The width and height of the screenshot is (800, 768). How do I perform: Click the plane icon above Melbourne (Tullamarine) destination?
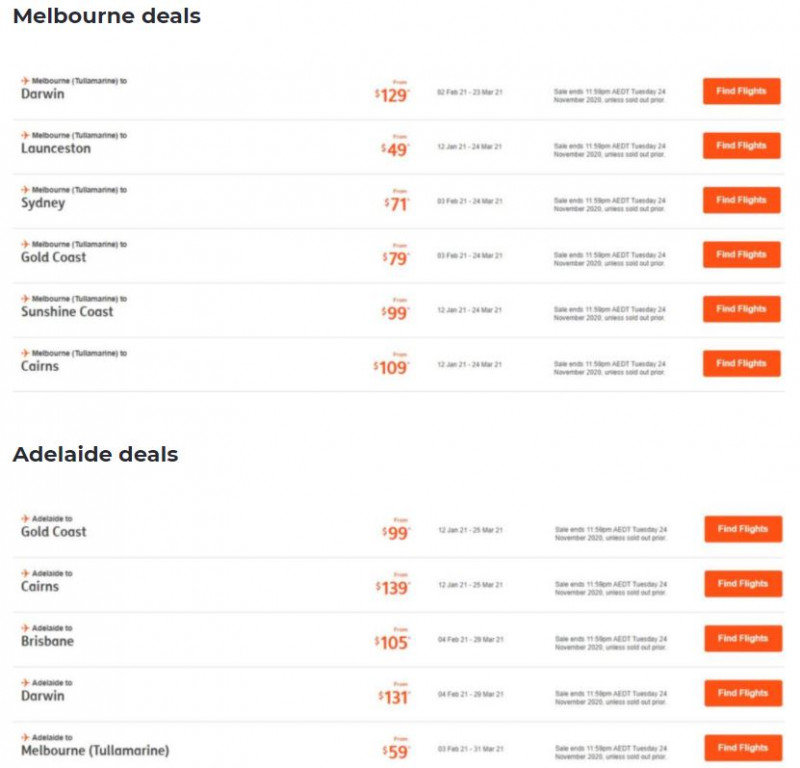click(25, 737)
